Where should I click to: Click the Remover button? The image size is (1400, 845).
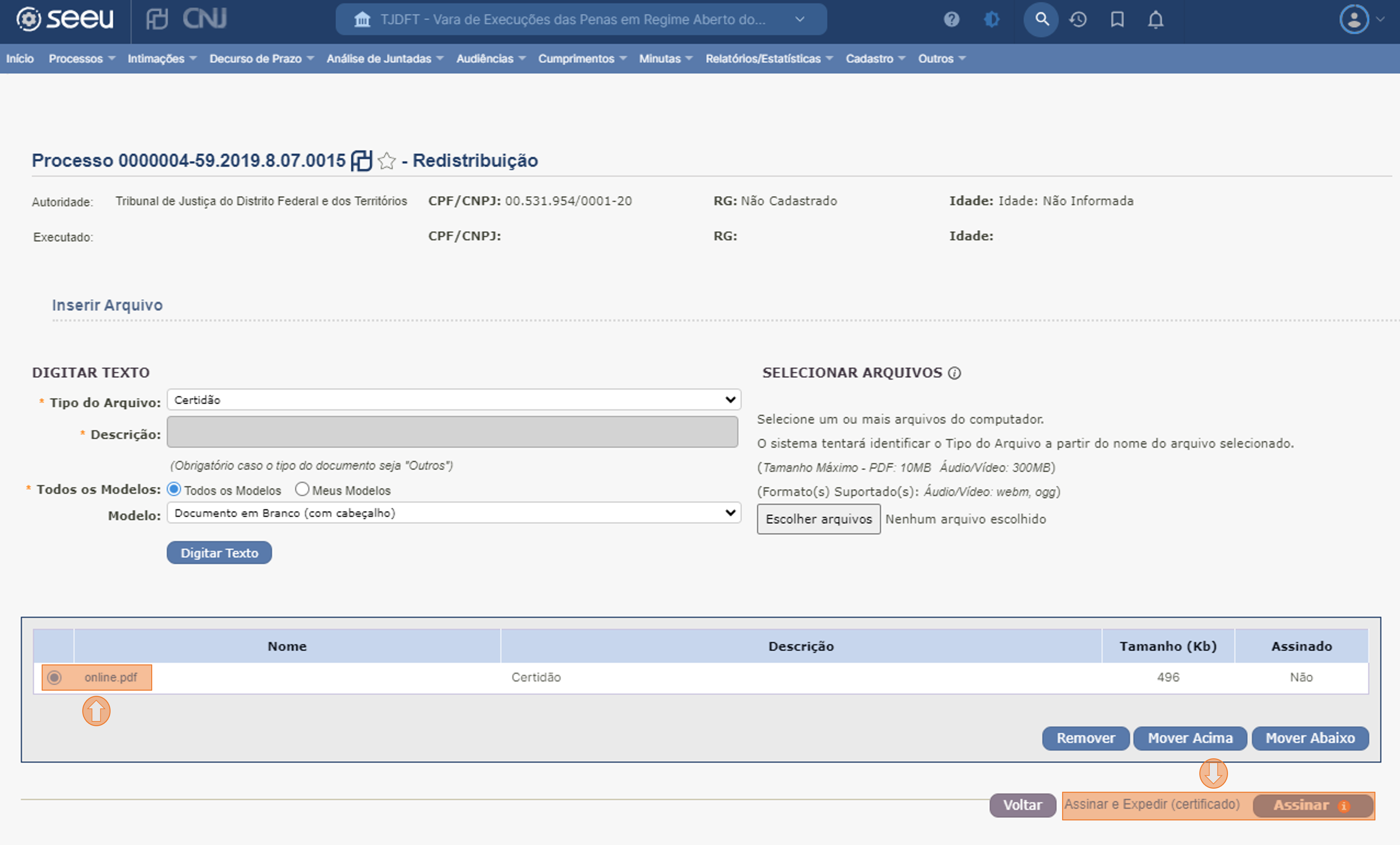point(1085,738)
